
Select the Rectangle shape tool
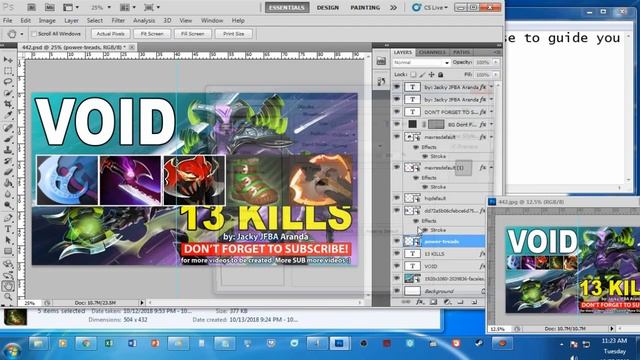pos(8,251)
